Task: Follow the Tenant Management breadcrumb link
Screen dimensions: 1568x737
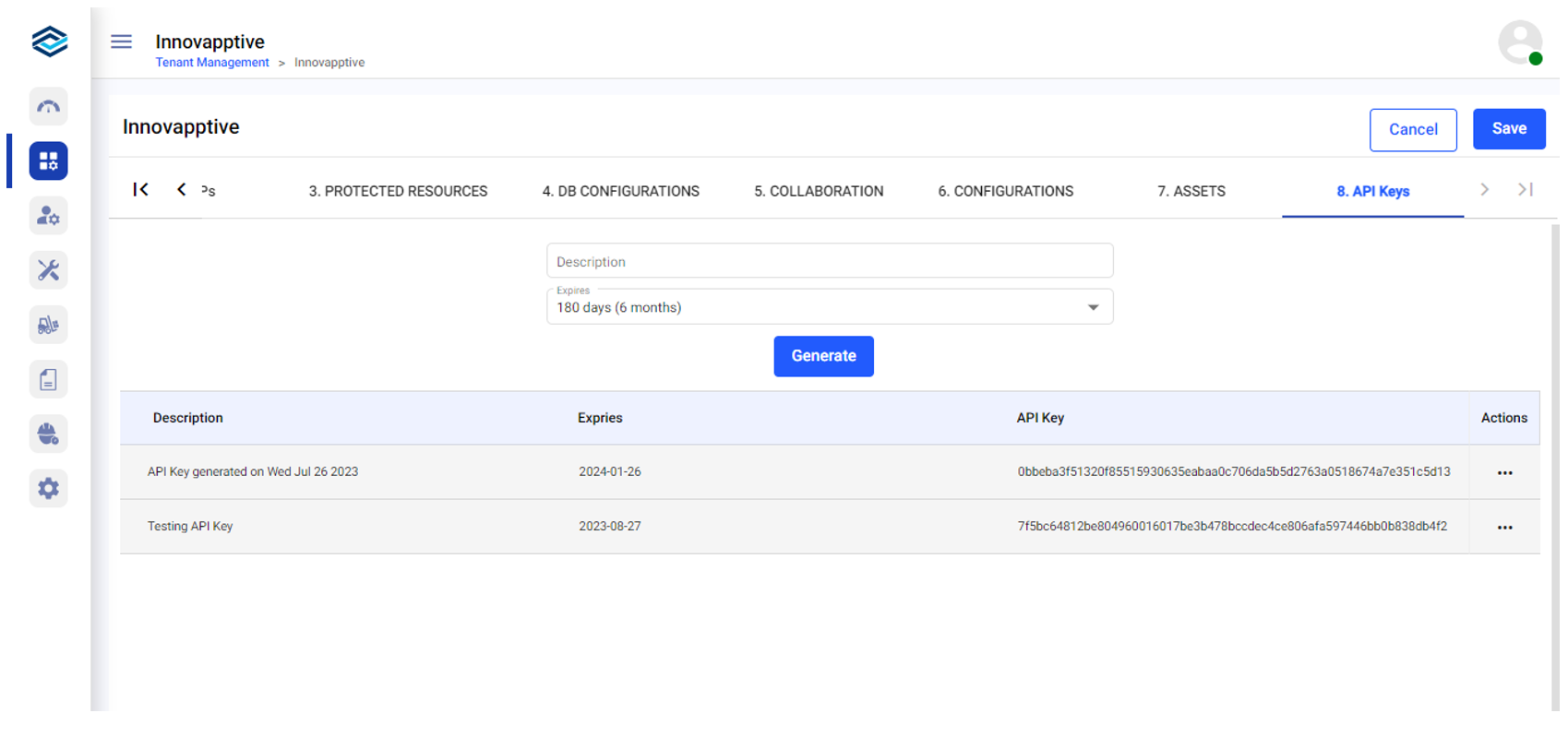Action: pos(212,63)
